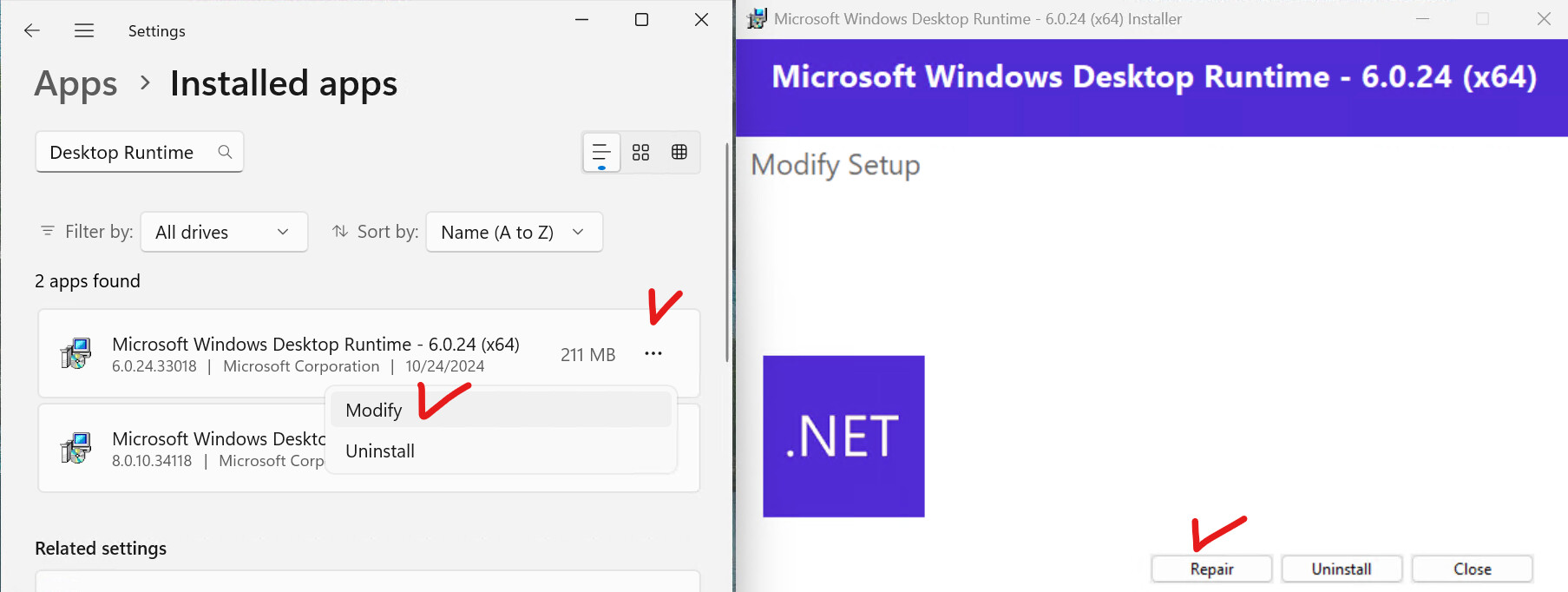Click the Desktop Runtime 6.0.24 app icon

[x=76, y=354]
